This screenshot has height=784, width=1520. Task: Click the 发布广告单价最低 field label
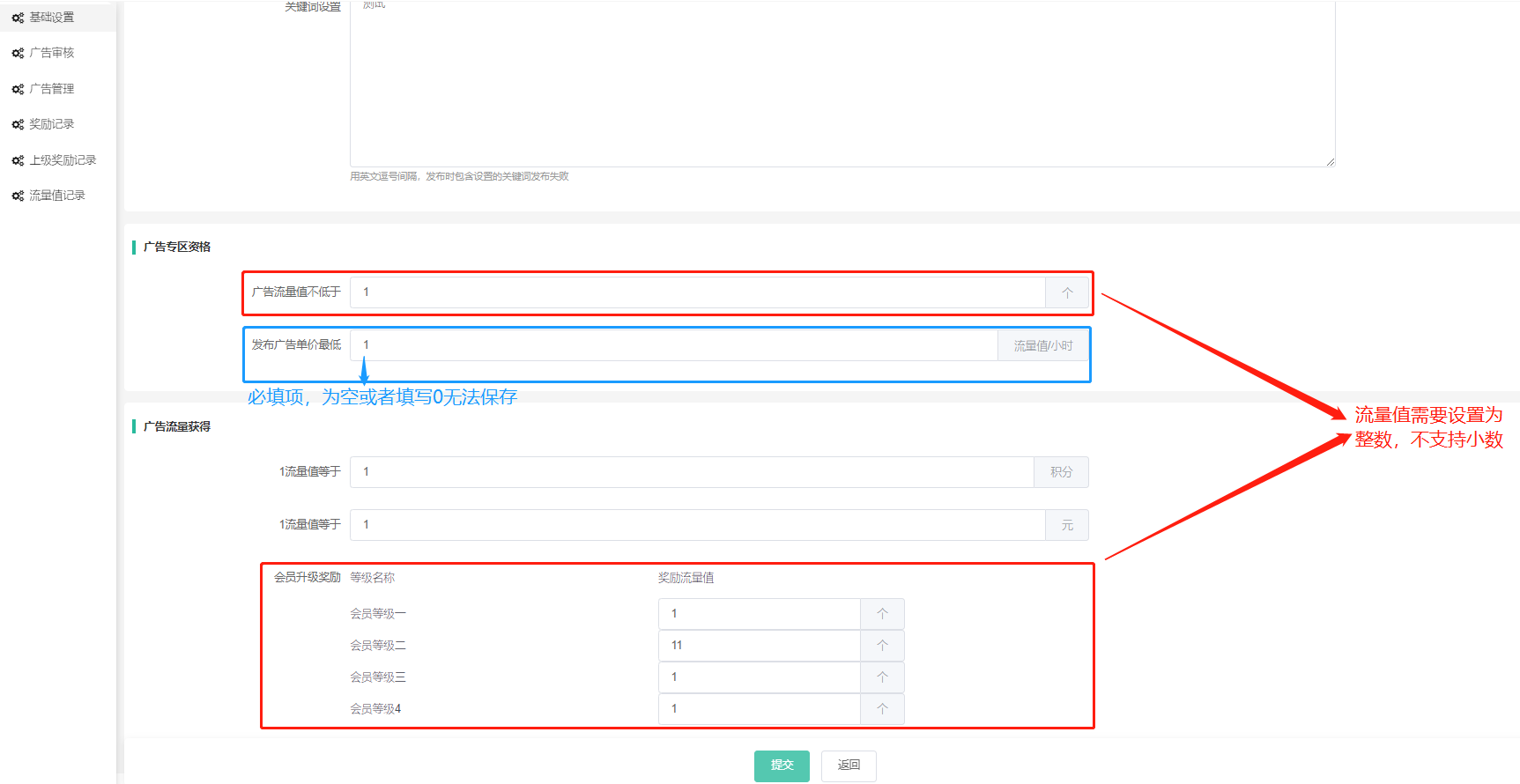click(x=296, y=345)
